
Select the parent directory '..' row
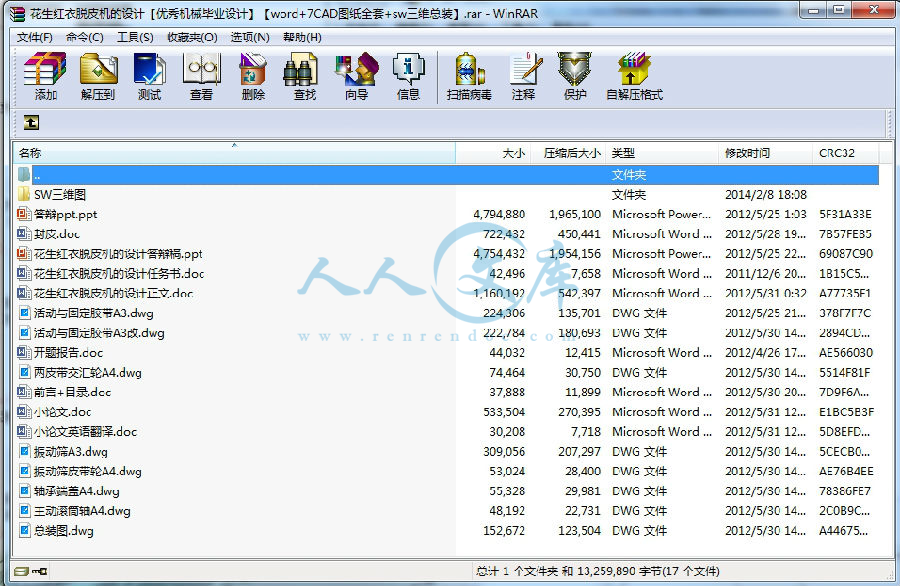tap(448, 174)
